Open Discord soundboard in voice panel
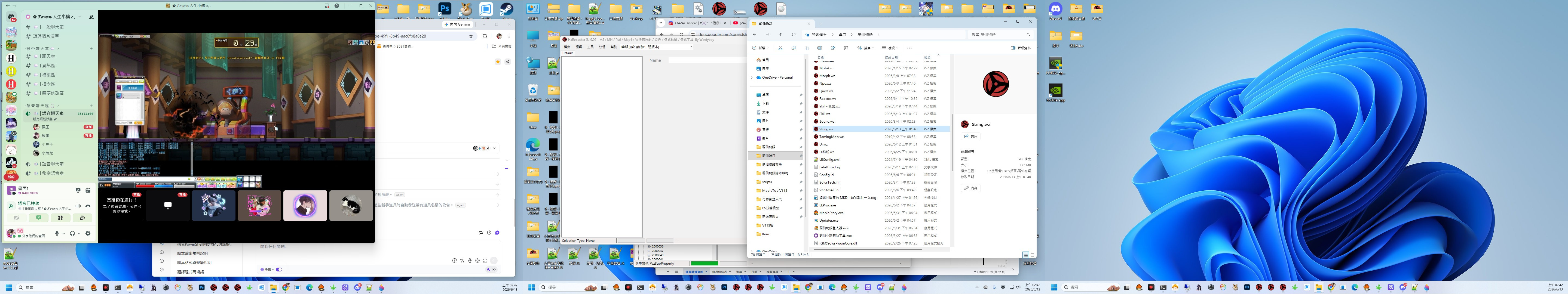Image resolution: width=1568 pixels, height=294 pixels. coord(82,218)
